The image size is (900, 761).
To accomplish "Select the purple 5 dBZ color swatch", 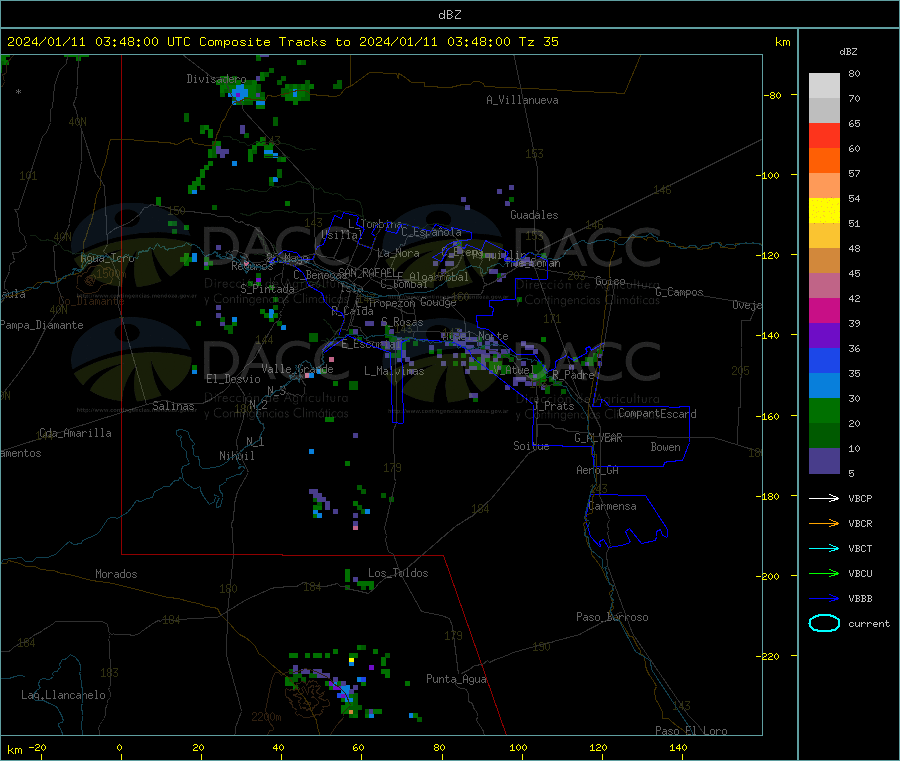I will coord(824,461).
